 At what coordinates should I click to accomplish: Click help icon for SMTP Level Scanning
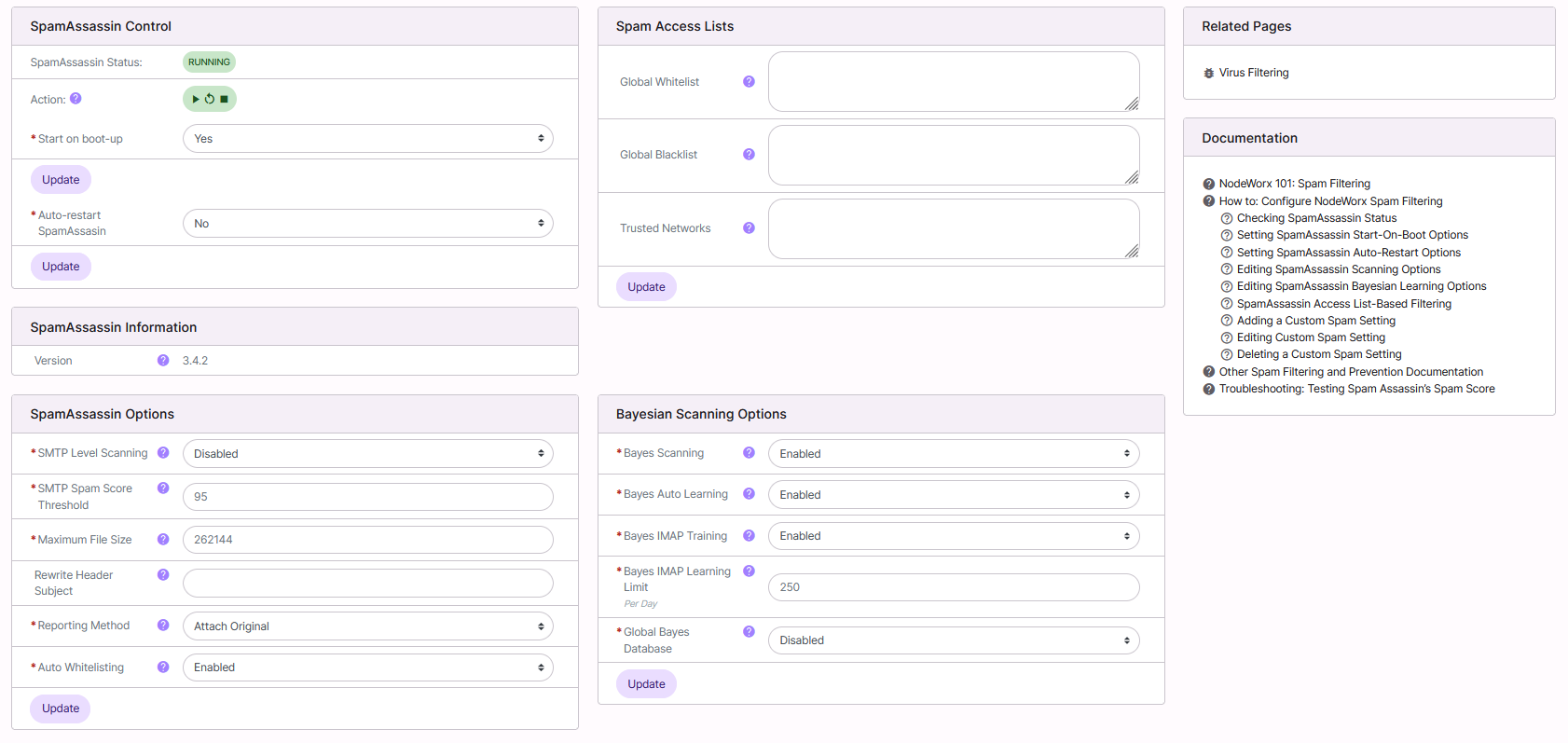(163, 453)
